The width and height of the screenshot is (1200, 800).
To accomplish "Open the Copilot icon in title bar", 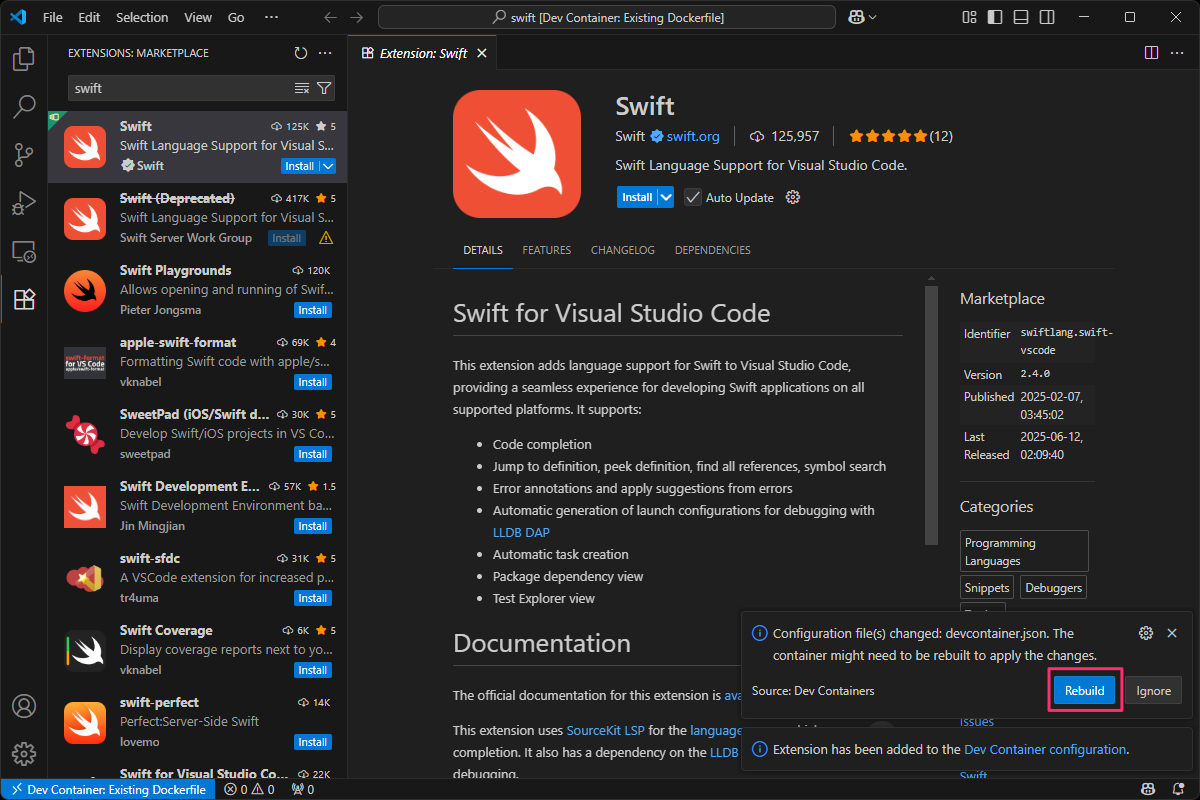I will (x=856, y=17).
